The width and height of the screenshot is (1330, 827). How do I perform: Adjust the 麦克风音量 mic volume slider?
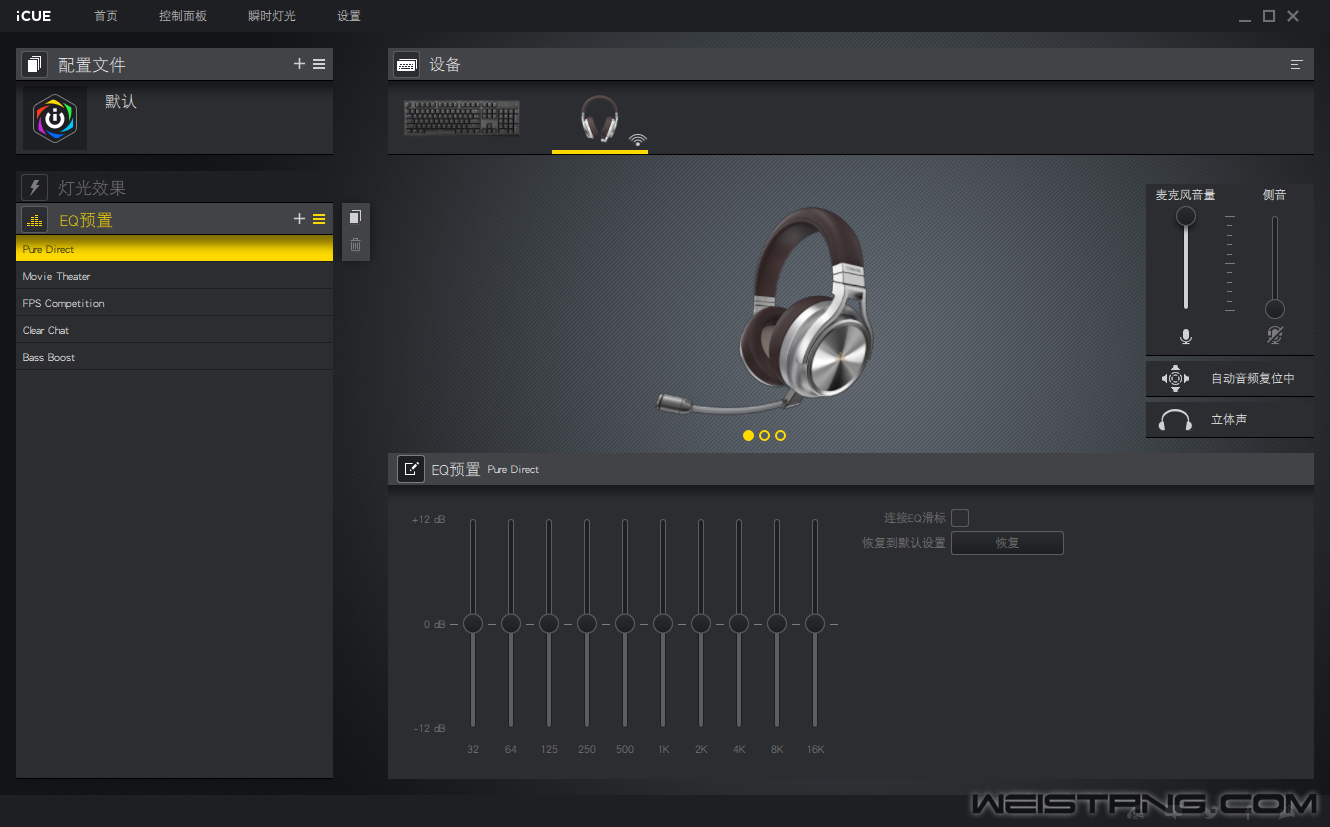pyautogui.click(x=1186, y=216)
